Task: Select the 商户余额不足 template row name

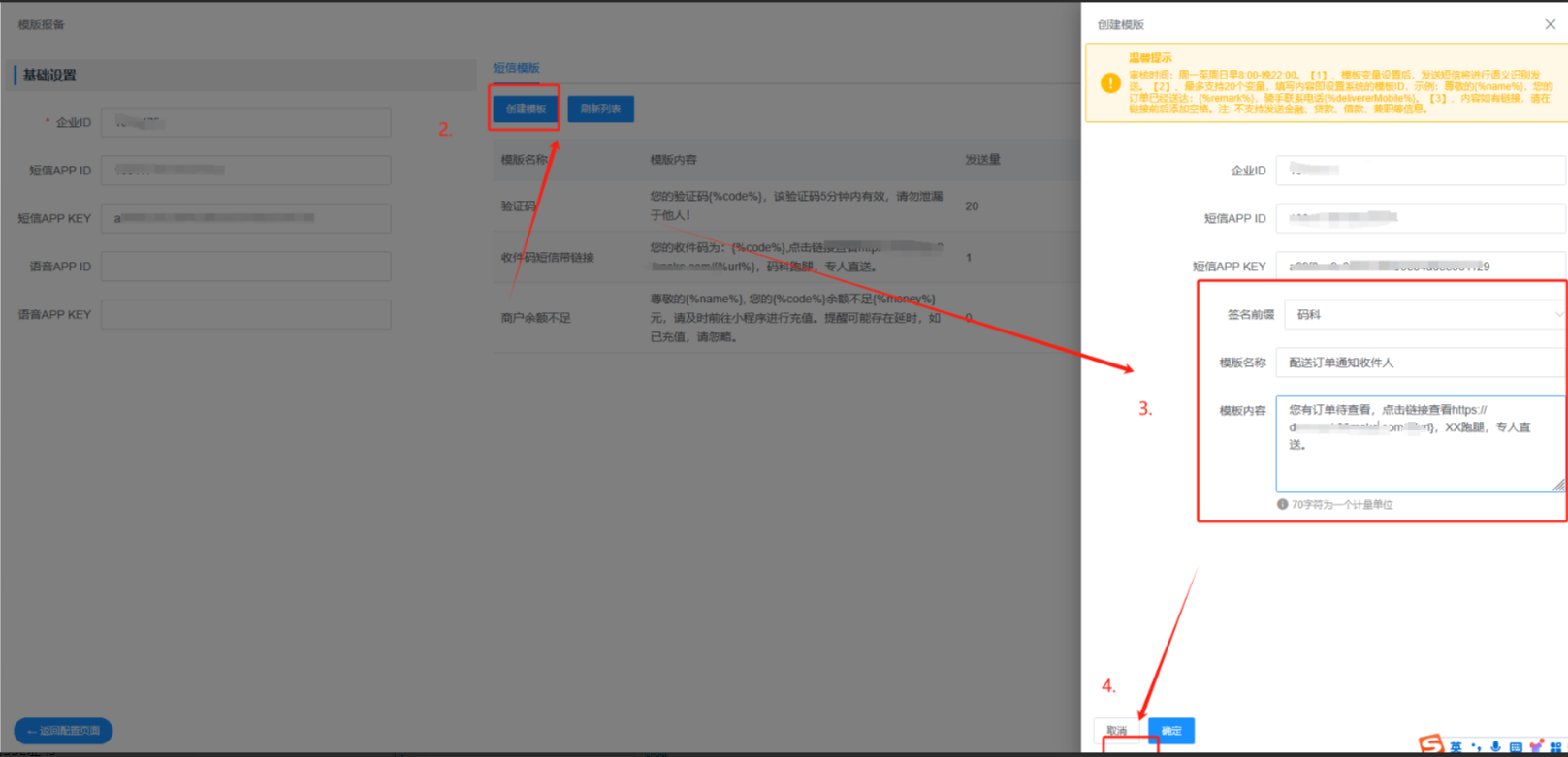Action: coord(536,318)
